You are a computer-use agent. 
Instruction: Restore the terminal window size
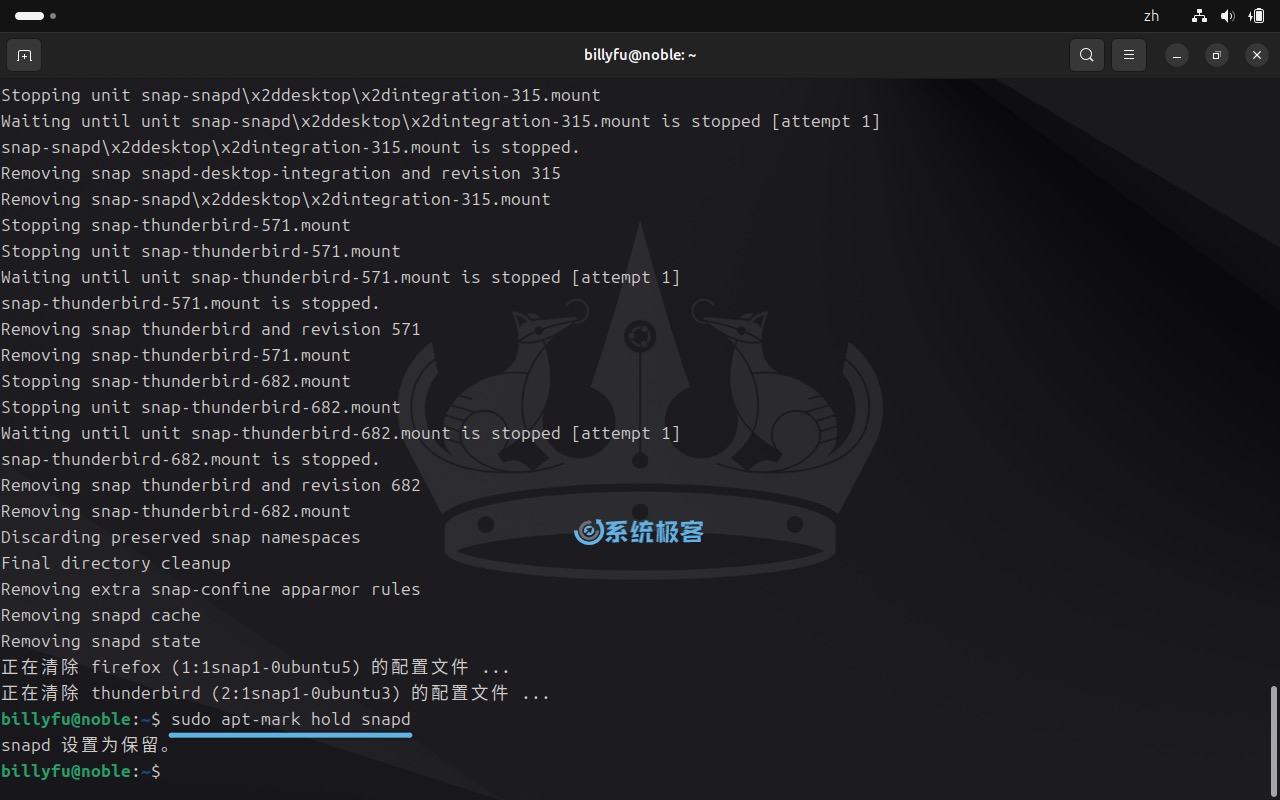click(x=1216, y=55)
